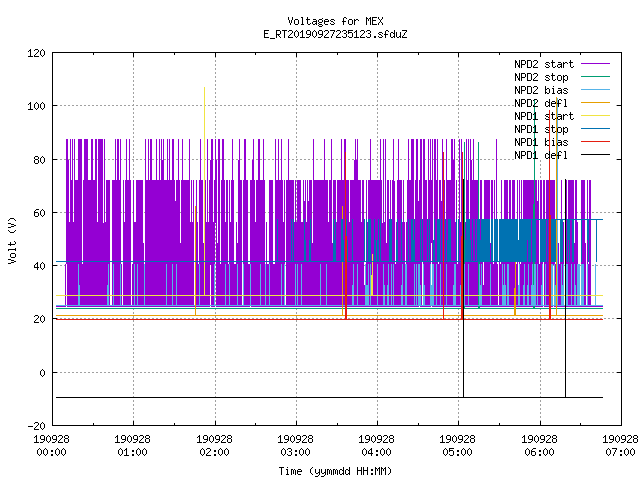Click the NPD2 bias legend label

click(x=541, y=90)
